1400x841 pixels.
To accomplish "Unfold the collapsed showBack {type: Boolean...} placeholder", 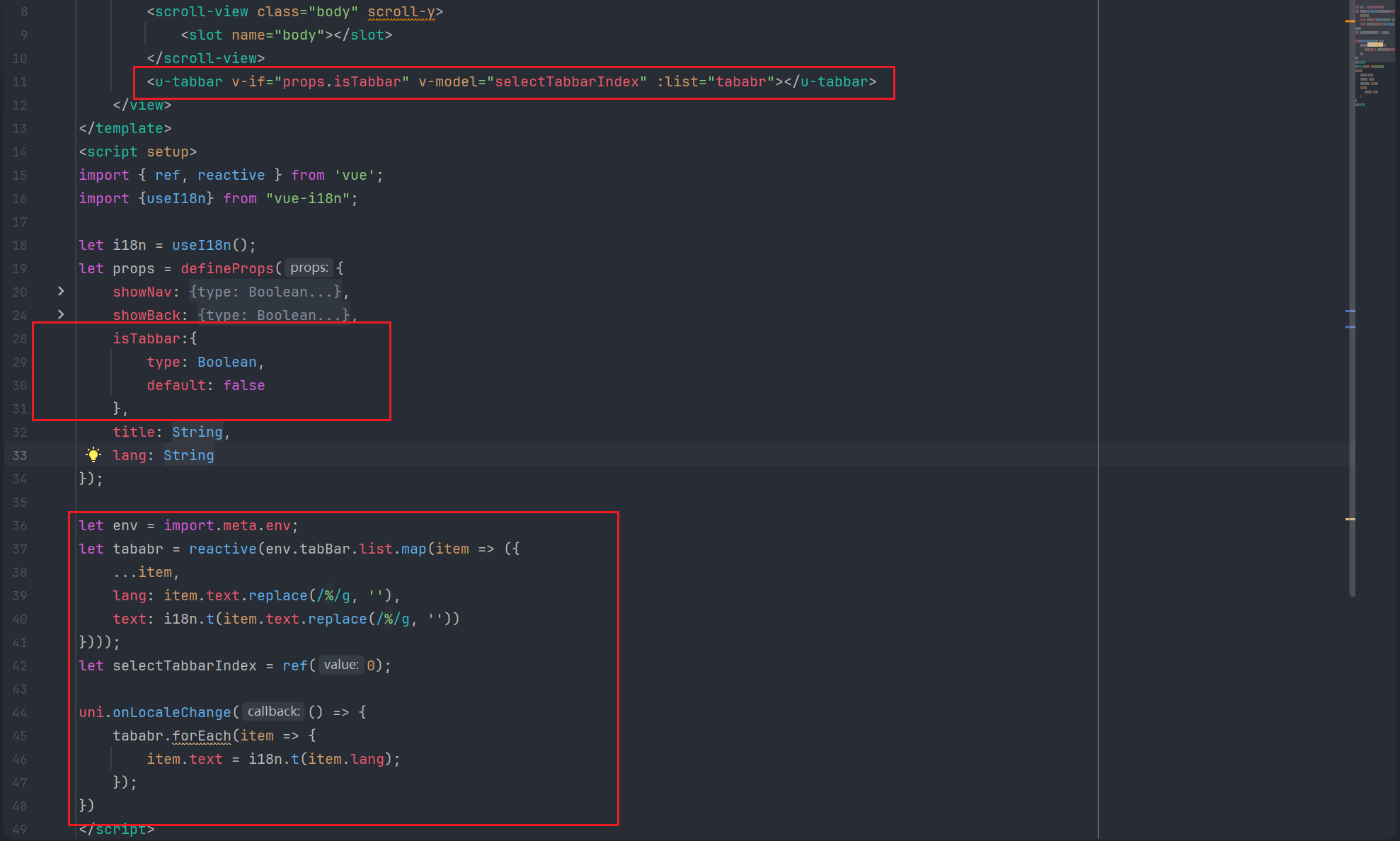I will coord(274,315).
